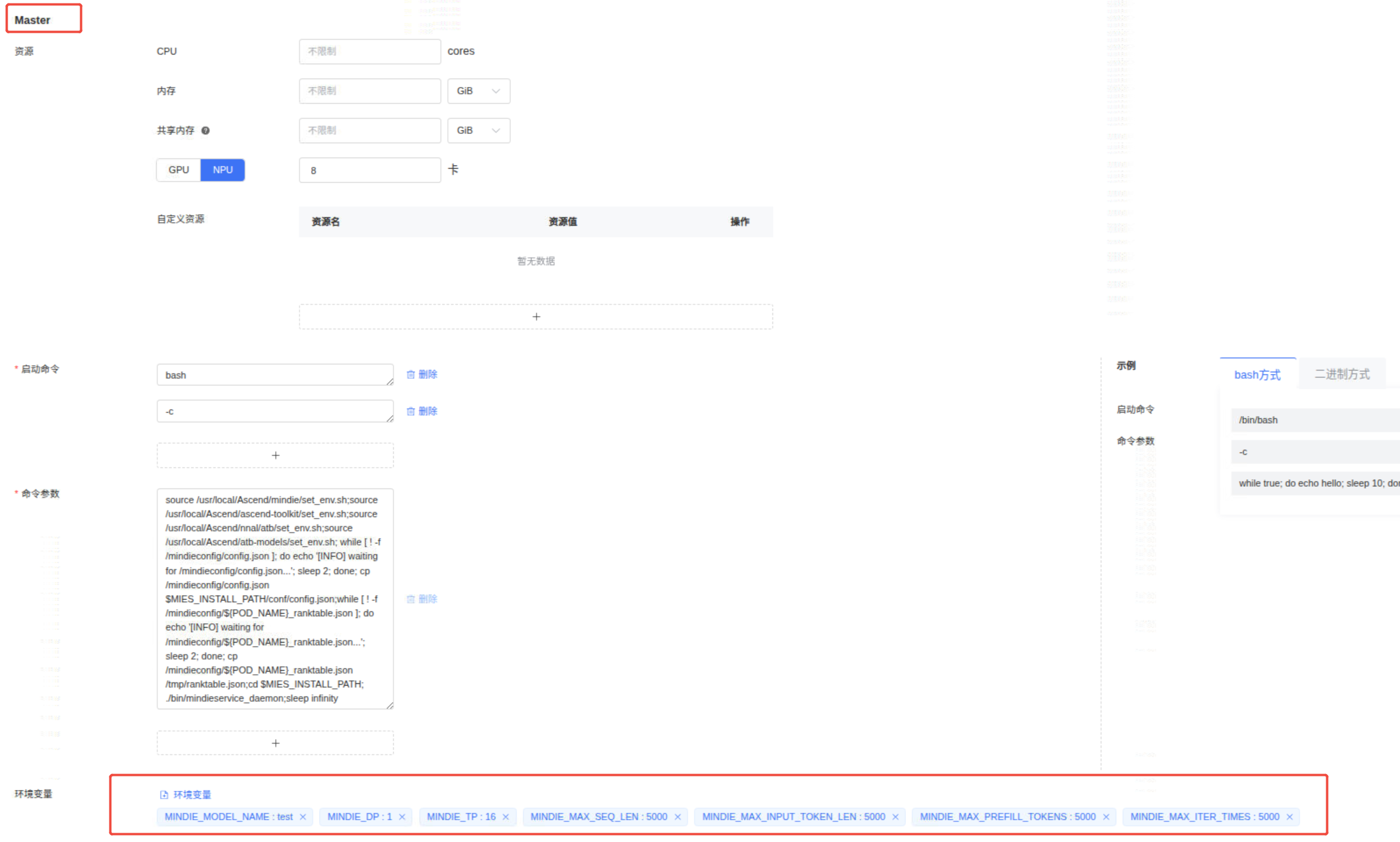Switch to the bash方式 example tab

pyautogui.click(x=1257, y=374)
